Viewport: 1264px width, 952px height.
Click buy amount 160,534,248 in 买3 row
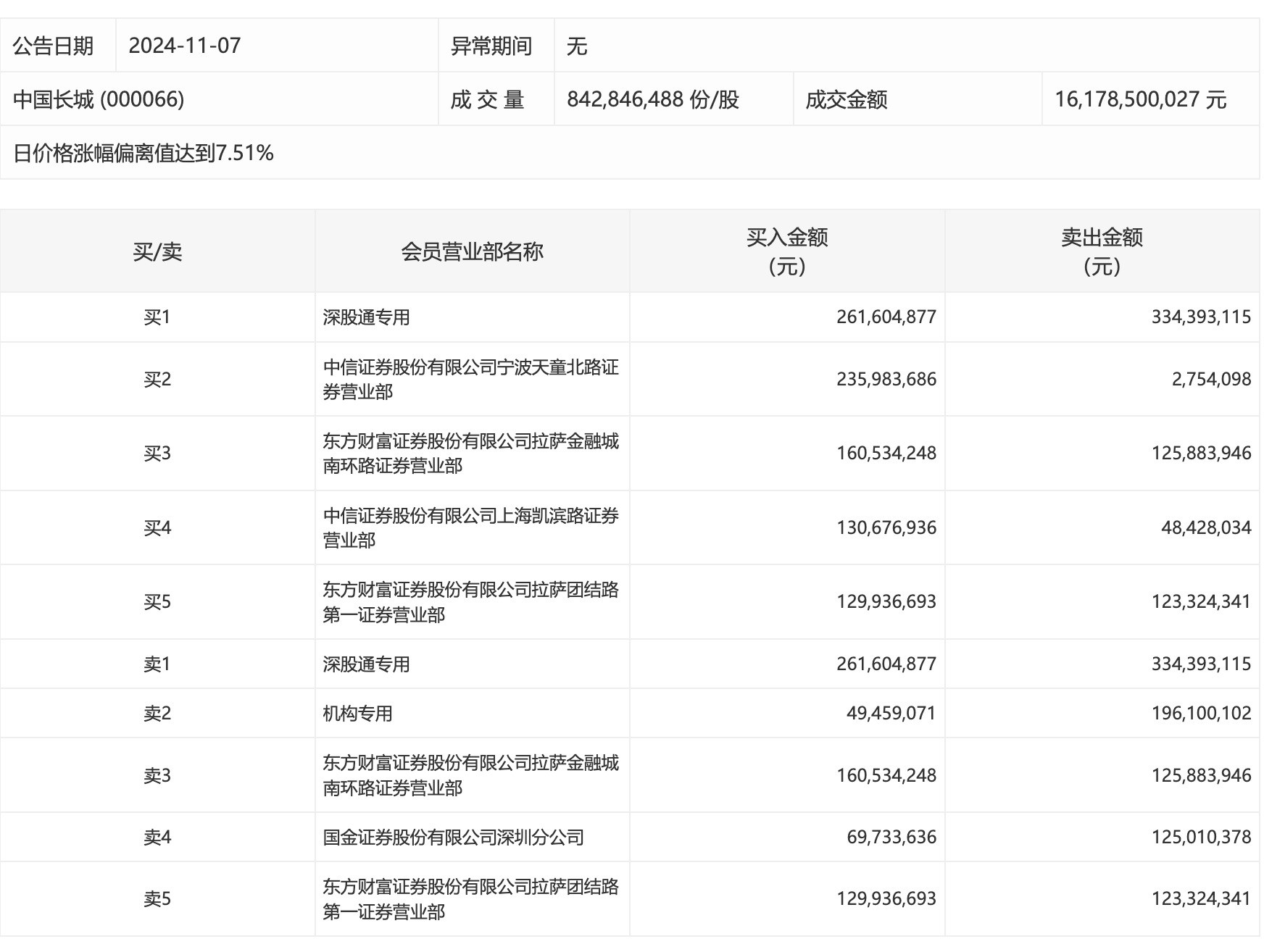pyautogui.click(x=886, y=453)
